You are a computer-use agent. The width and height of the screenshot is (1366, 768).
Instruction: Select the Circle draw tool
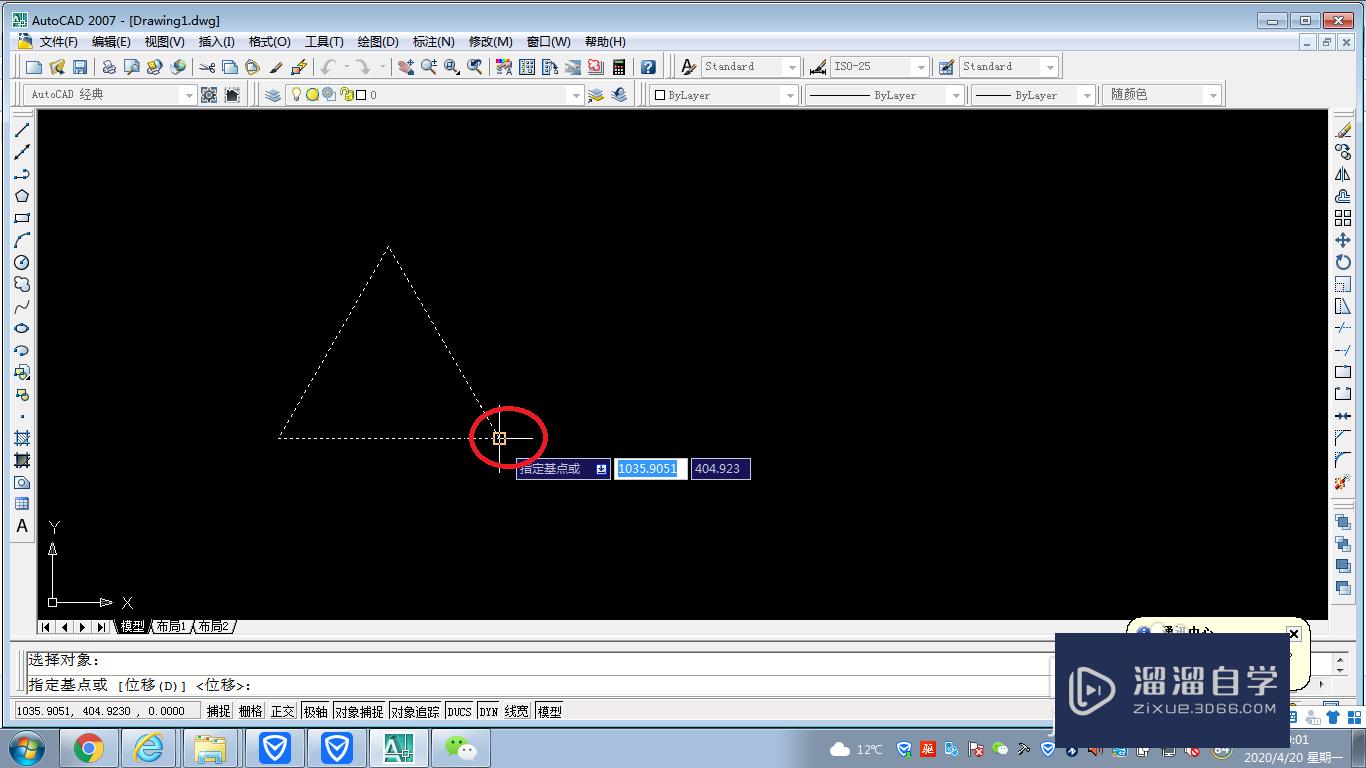(22, 262)
